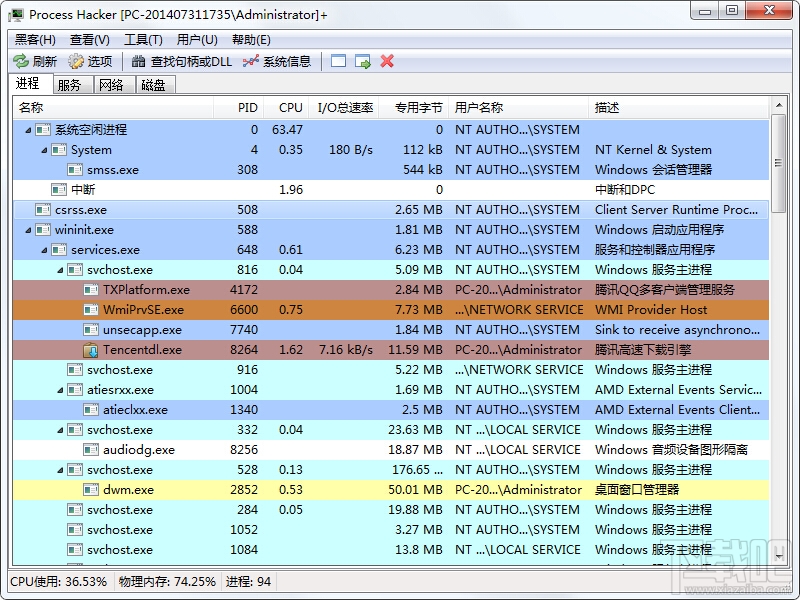Image resolution: width=800 pixels, height=600 pixels.
Task: Collapse the services.exe tree node
Action: [x=44, y=250]
